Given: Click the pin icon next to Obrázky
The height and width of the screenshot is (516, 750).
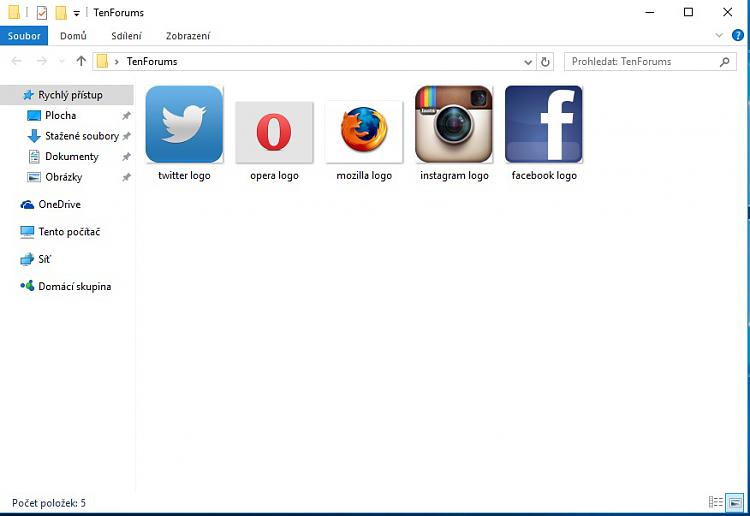Looking at the screenshot, I should 126,177.
